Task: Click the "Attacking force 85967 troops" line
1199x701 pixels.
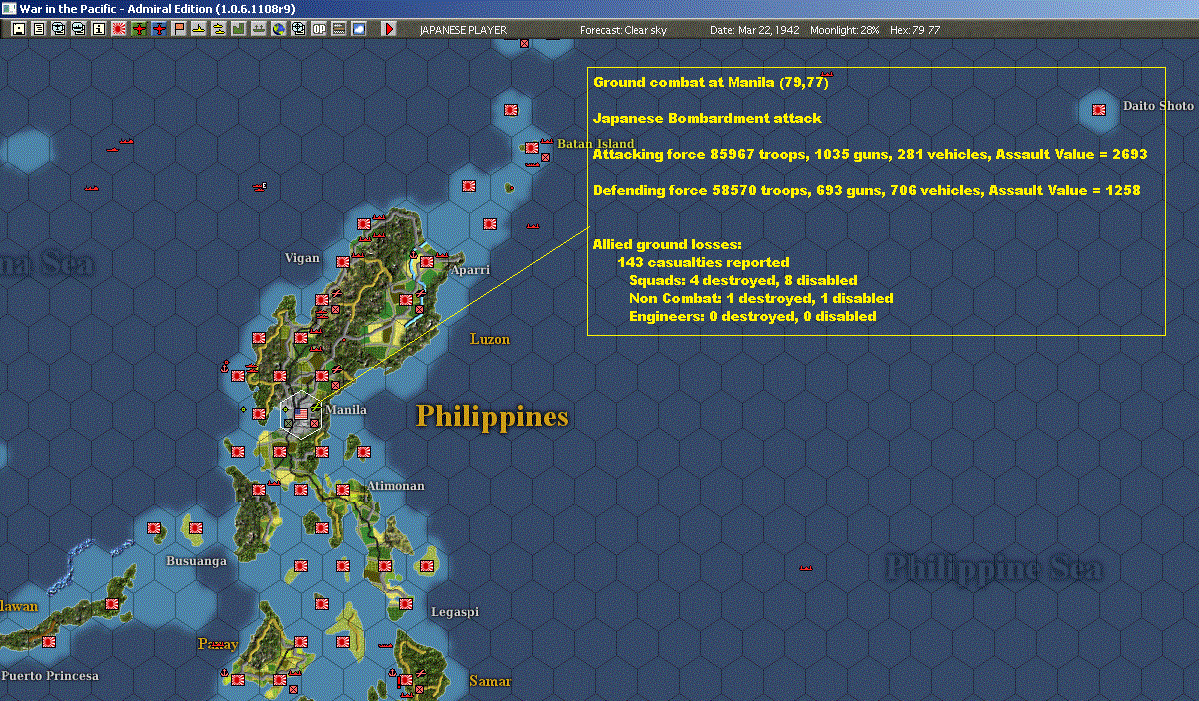Action: click(870, 154)
